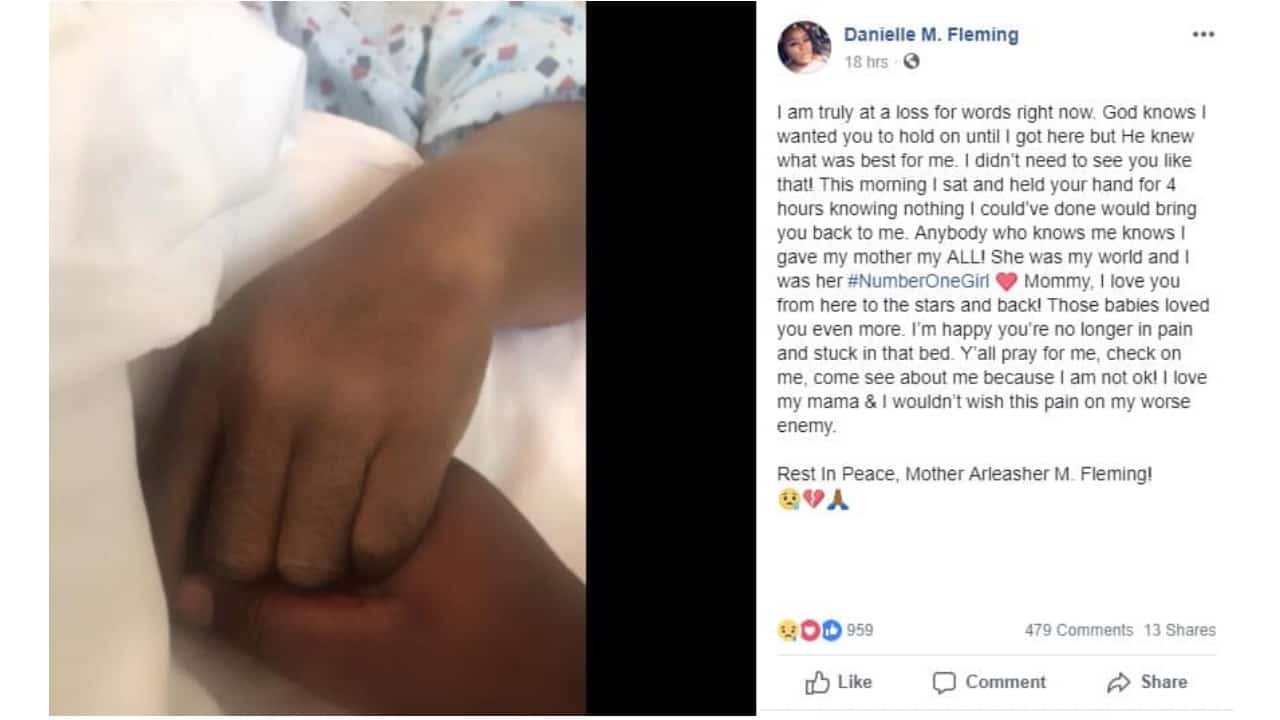
Task: Click the red heart emoji in post
Action: pyautogui.click(x=1006, y=282)
